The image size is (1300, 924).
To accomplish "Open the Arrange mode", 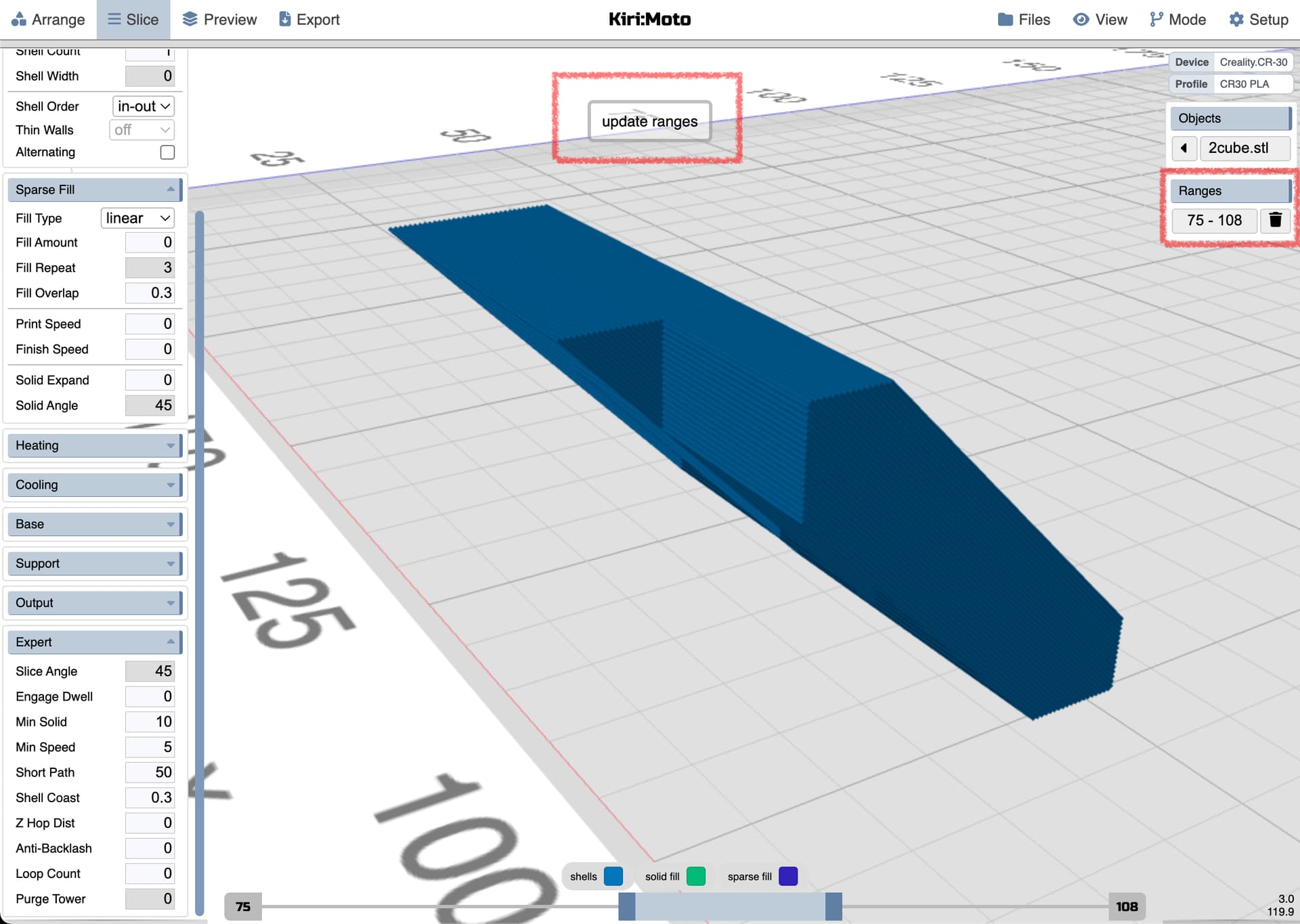I will pos(48,20).
